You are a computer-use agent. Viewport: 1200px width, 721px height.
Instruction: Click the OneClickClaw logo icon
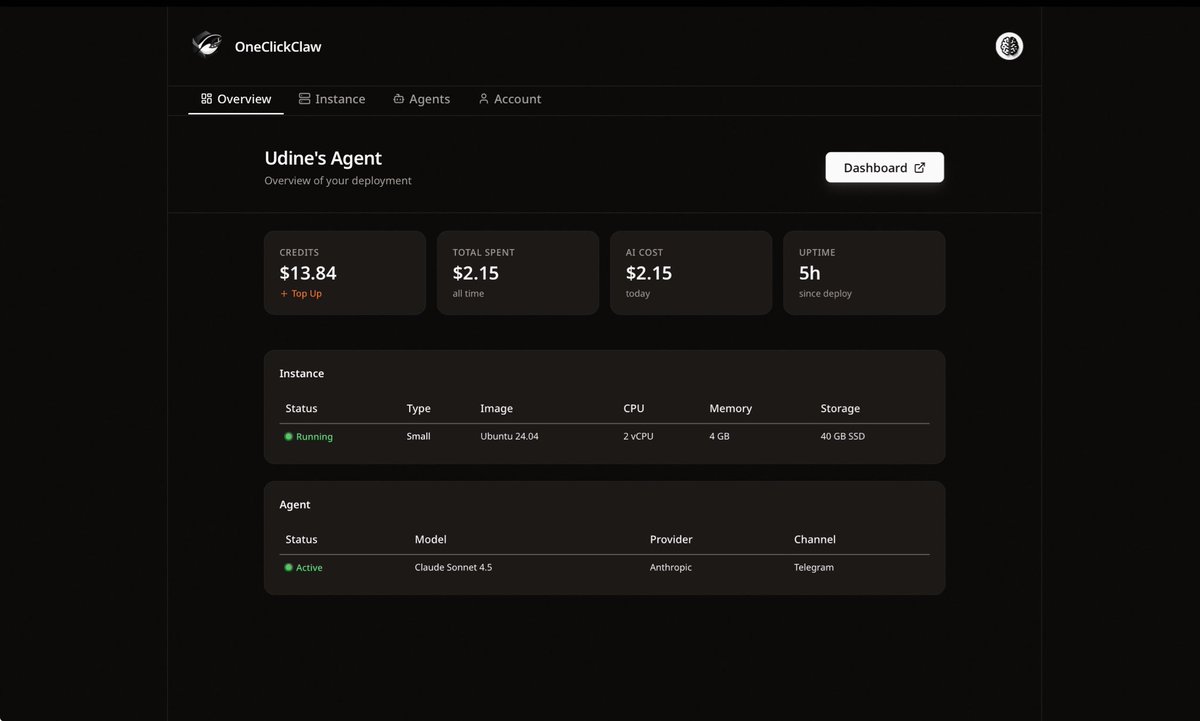click(207, 46)
